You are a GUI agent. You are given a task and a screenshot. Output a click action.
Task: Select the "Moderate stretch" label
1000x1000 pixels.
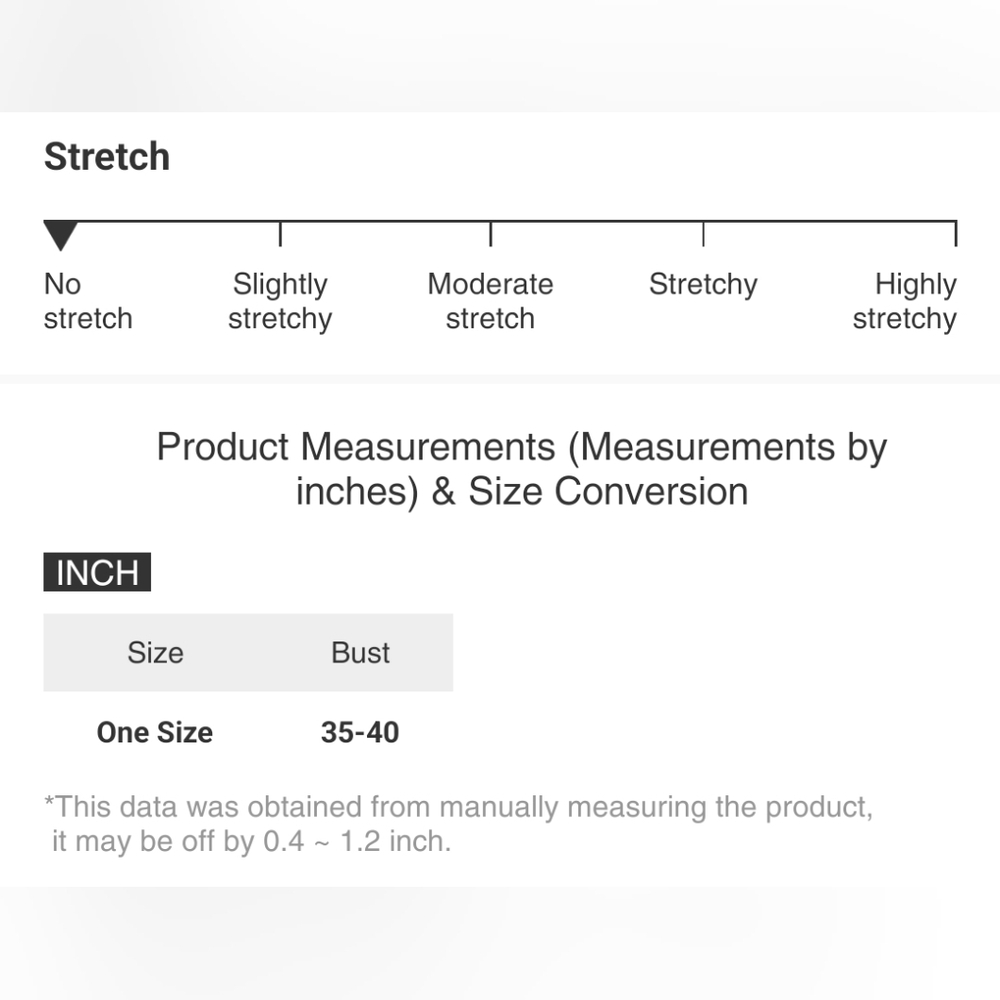(490, 301)
